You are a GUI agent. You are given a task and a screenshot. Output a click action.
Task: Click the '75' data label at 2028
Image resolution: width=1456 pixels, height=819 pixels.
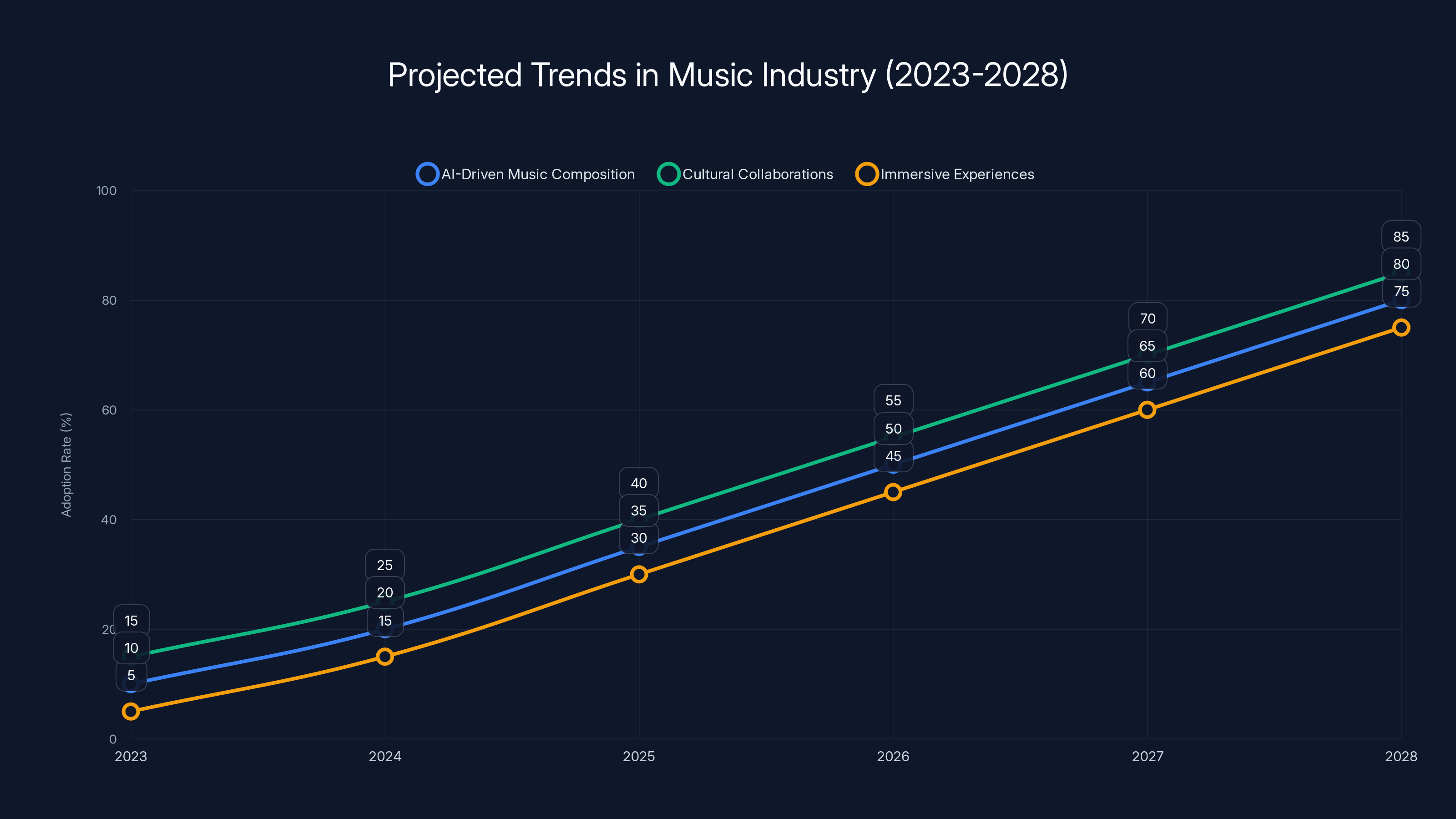[1401, 292]
